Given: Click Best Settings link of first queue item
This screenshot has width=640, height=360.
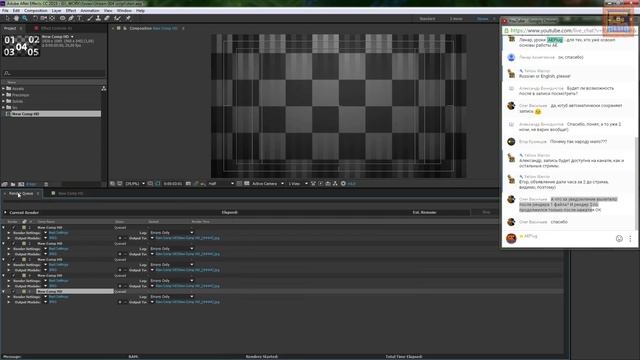Looking at the screenshot, I should [58, 233].
